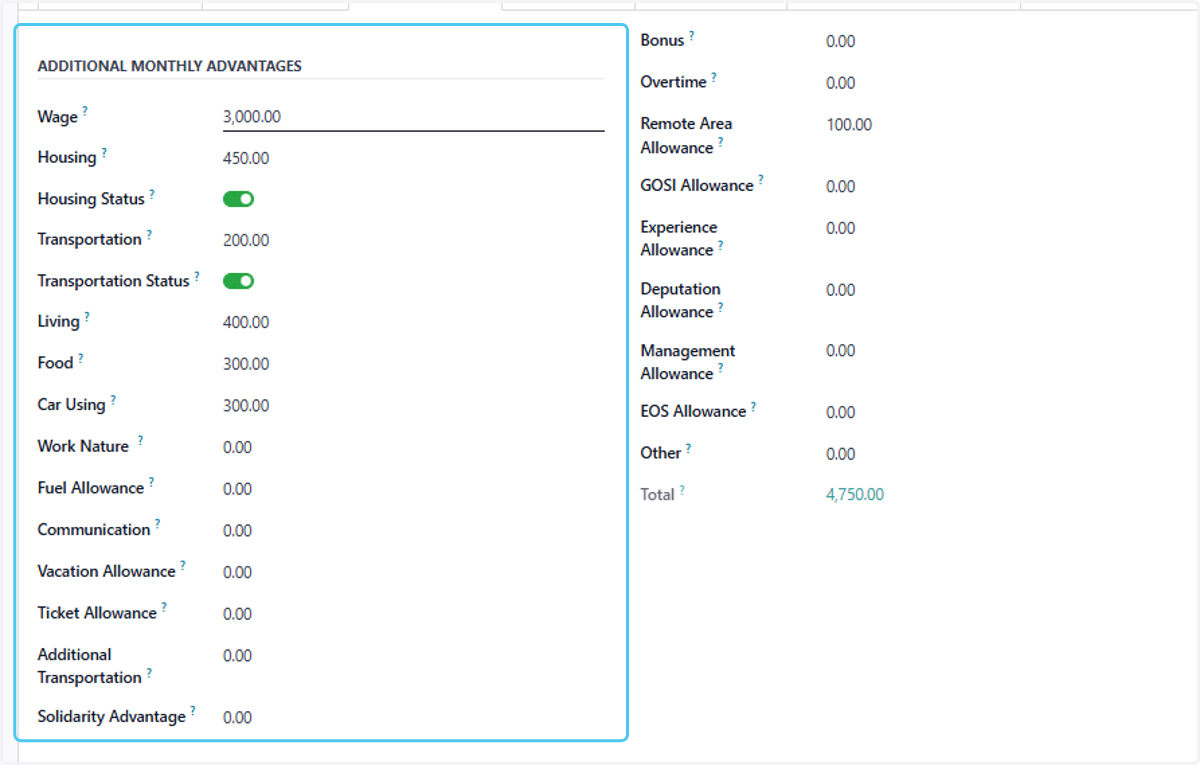Click the help icon beside Other
Image resolution: width=1200 pixels, height=765 pixels.
pyautogui.click(x=689, y=448)
